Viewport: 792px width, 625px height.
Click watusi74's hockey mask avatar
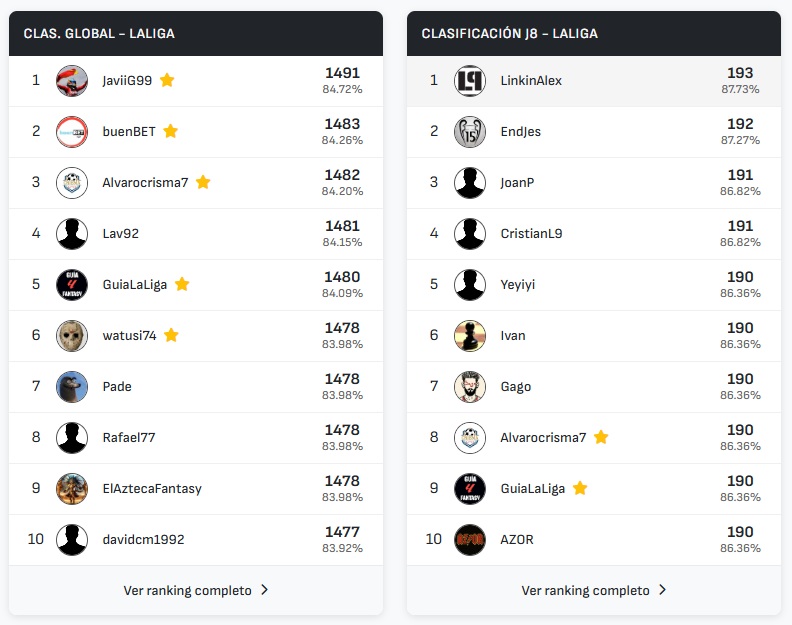[72, 336]
